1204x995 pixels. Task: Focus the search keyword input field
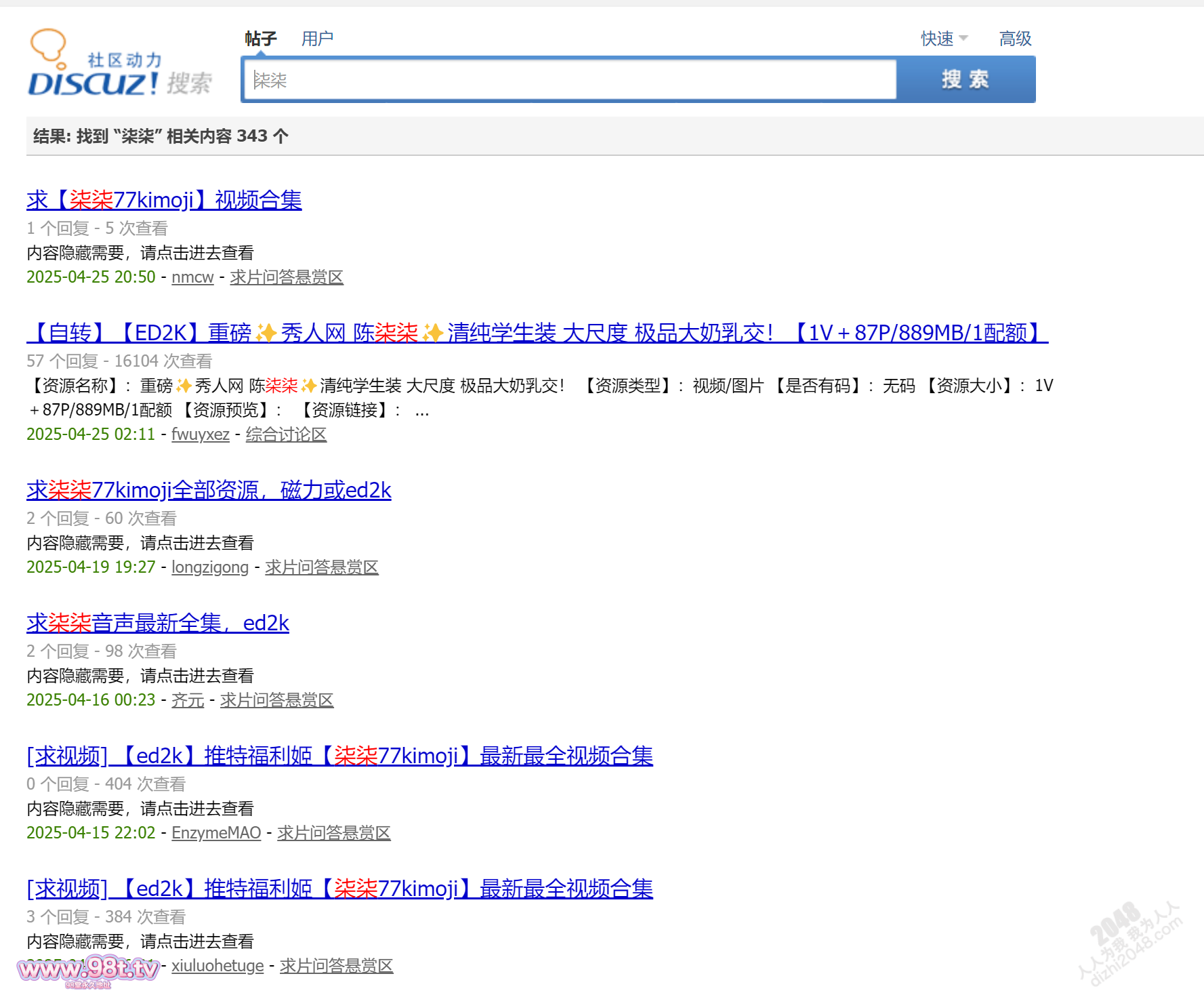pyautogui.click(x=569, y=80)
